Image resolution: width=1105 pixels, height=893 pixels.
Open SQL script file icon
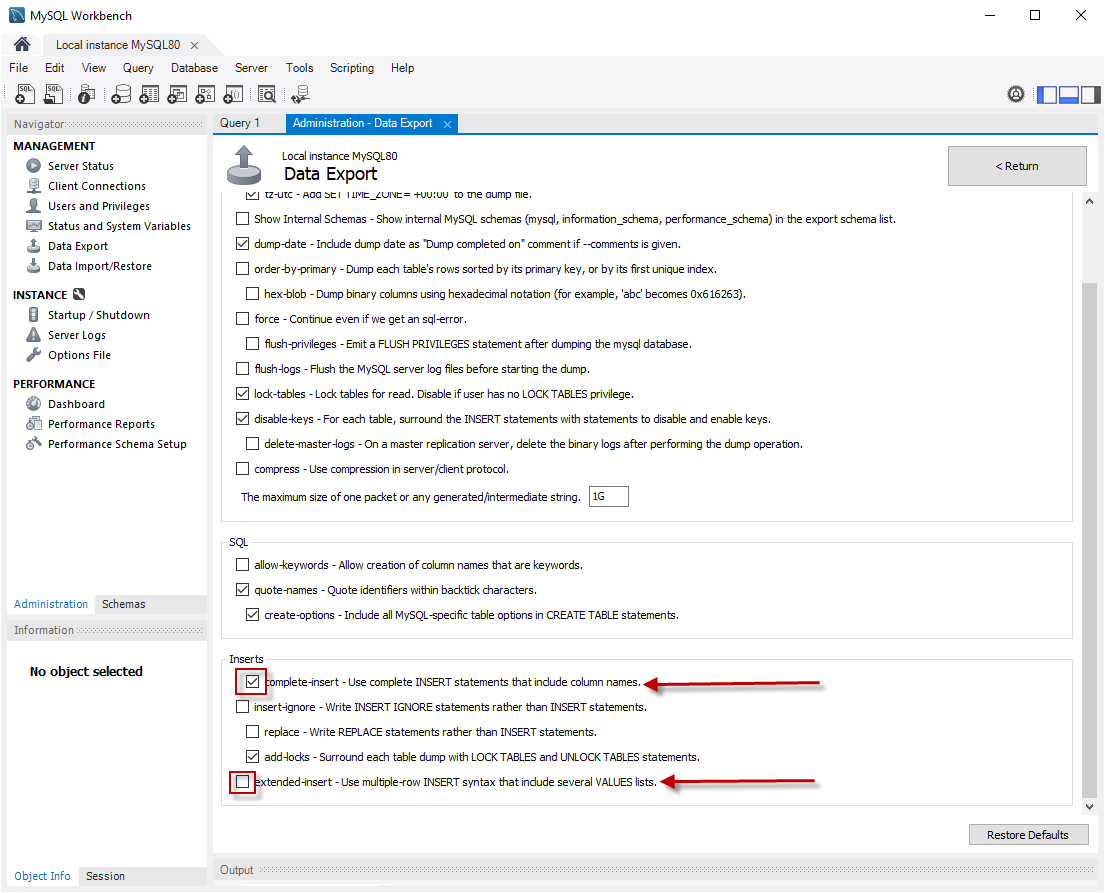coord(54,94)
